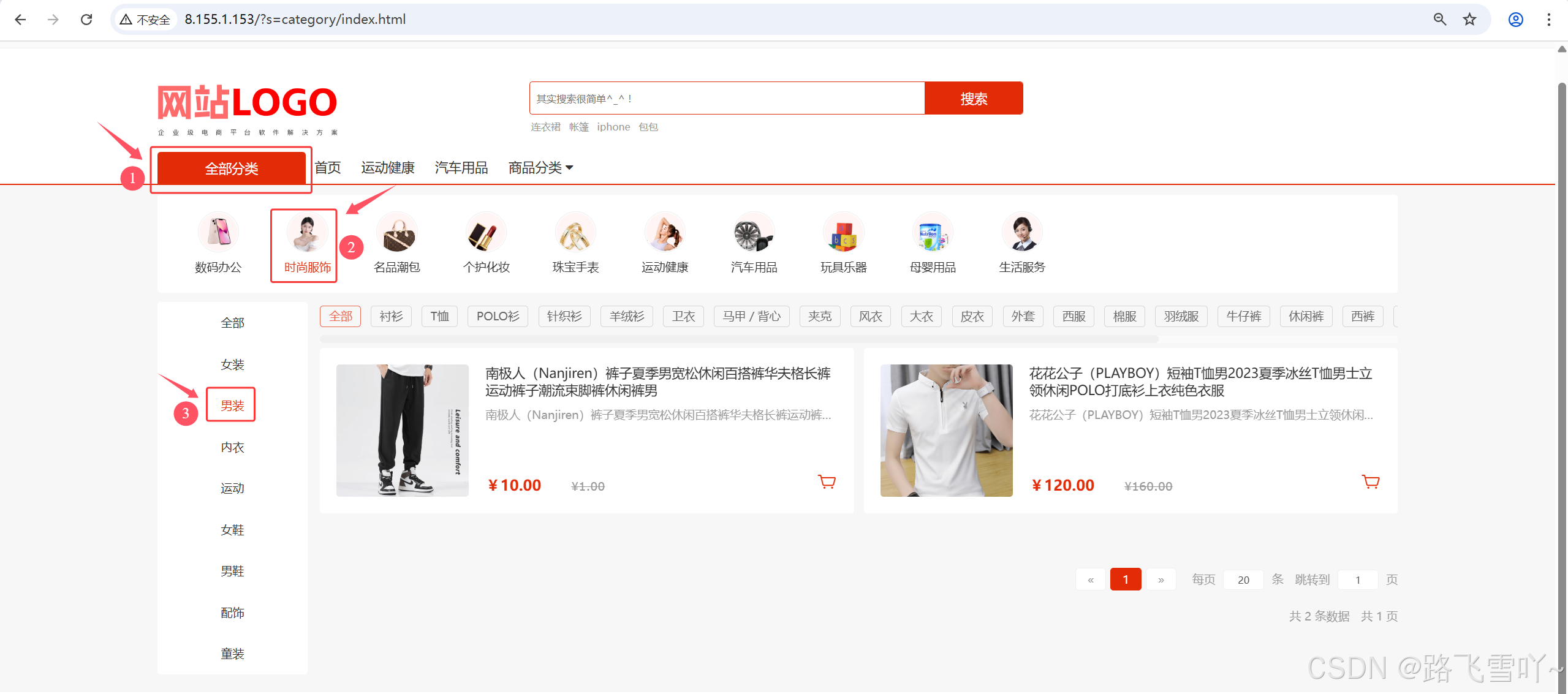Go to next page with » arrow
Image resolution: width=1568 pixels, height=694 pixels.
(1161, 579)
